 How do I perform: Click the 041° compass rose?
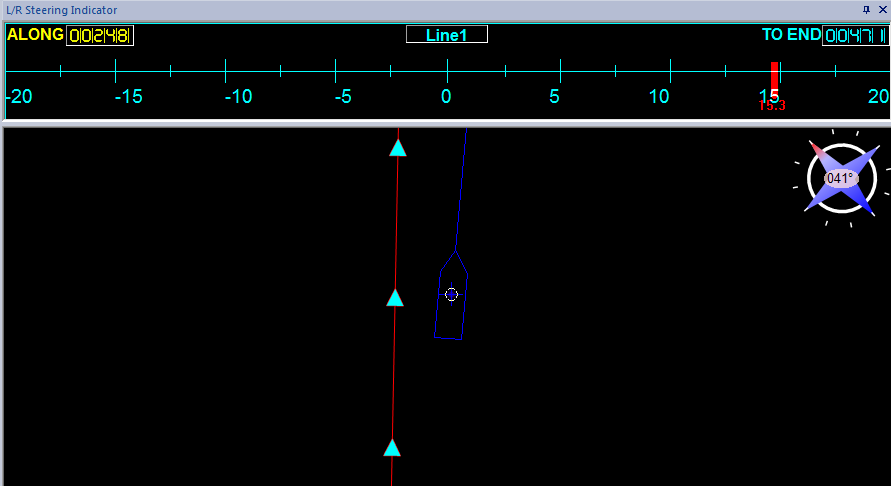(x=842, y=178)
